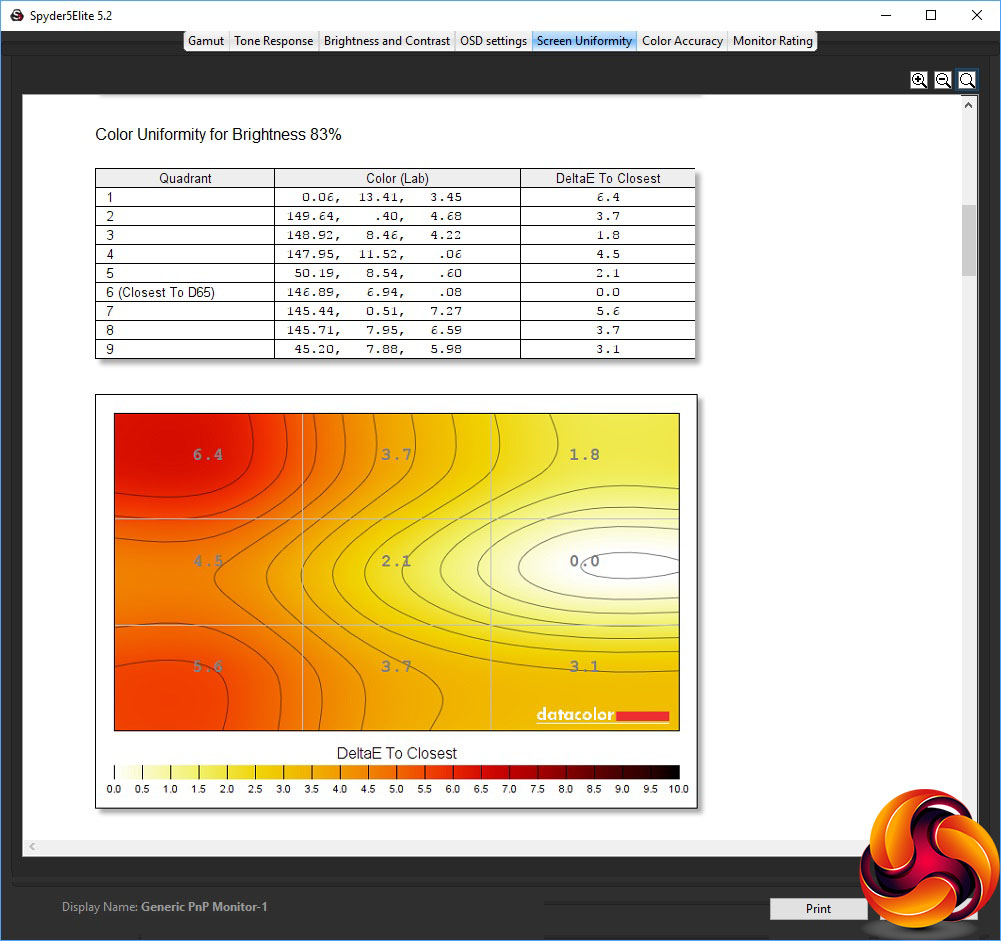The height and width of the screenshot is (941, 1001).
Task: Click the fit-to-window magnifier icon
Action: [967, 80]
